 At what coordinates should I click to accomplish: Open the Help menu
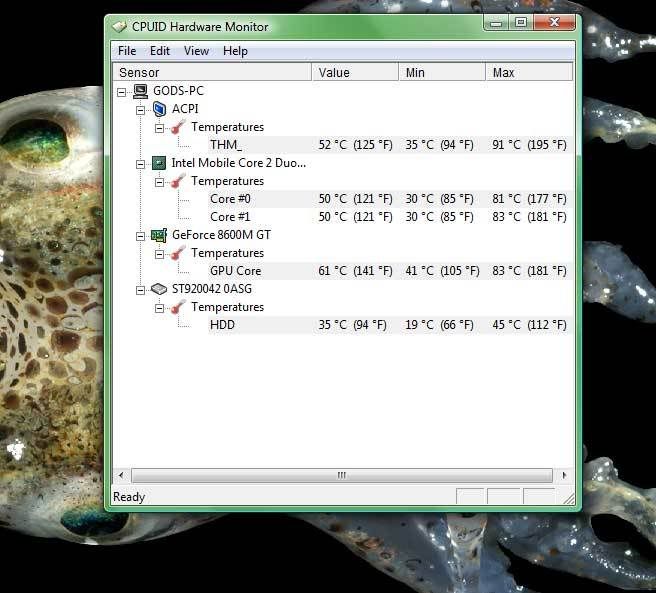[x=235, y=51]
